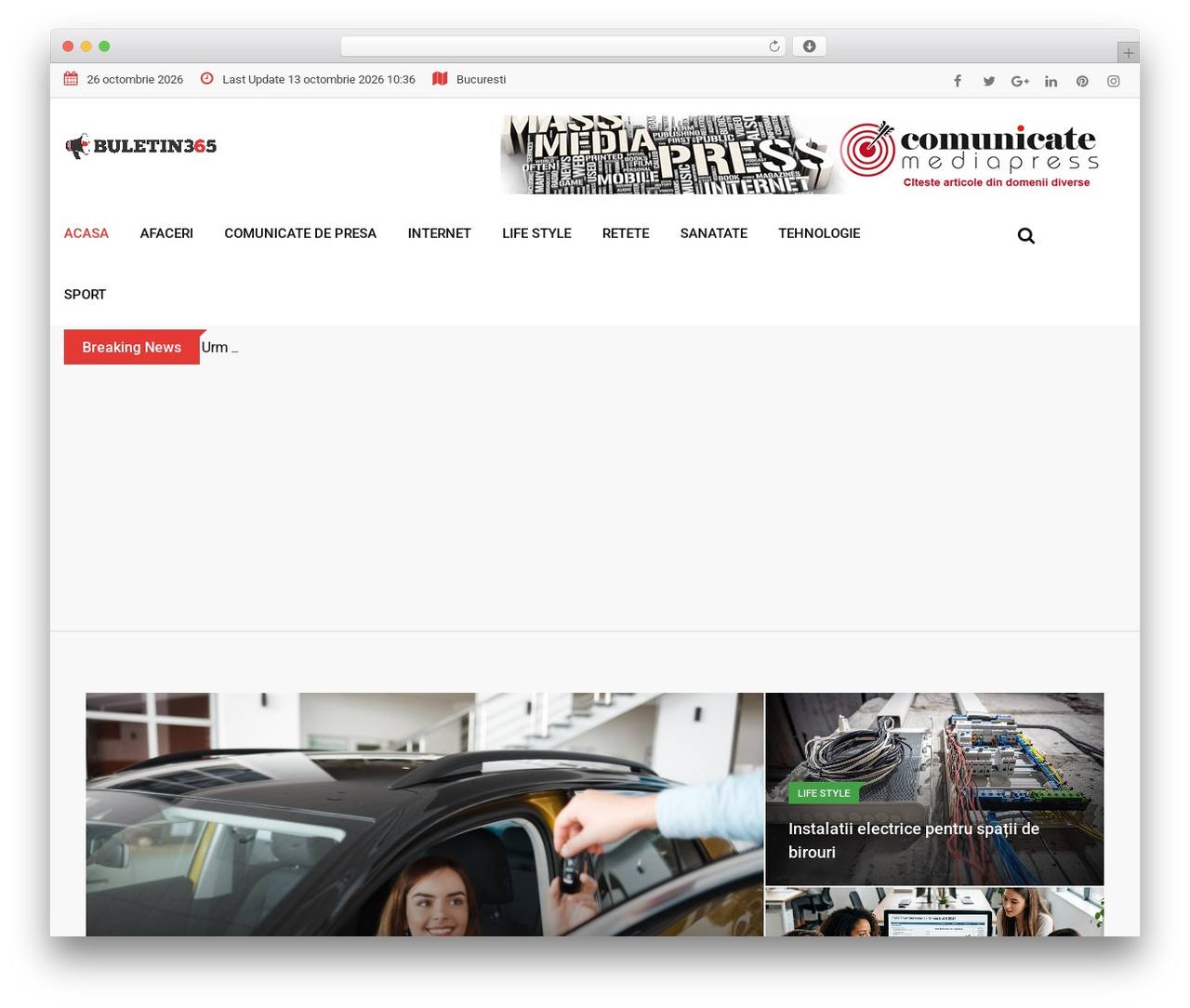The image size is (1190, 1008).
Task: Click the browser download arrow icon
Action: [x=809, y=46]
